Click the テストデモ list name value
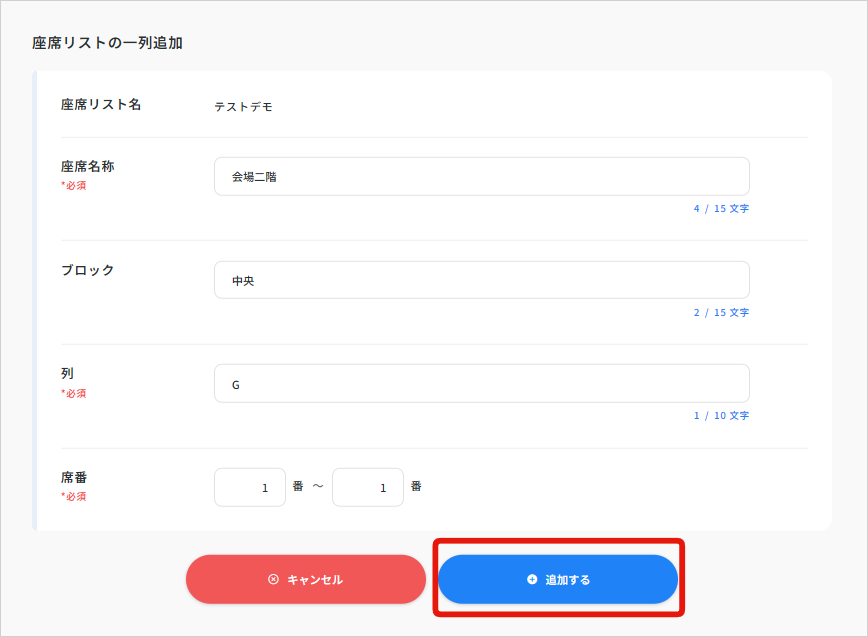The width and height of the screenshot is (868, 637). click(x=243, y=106)
